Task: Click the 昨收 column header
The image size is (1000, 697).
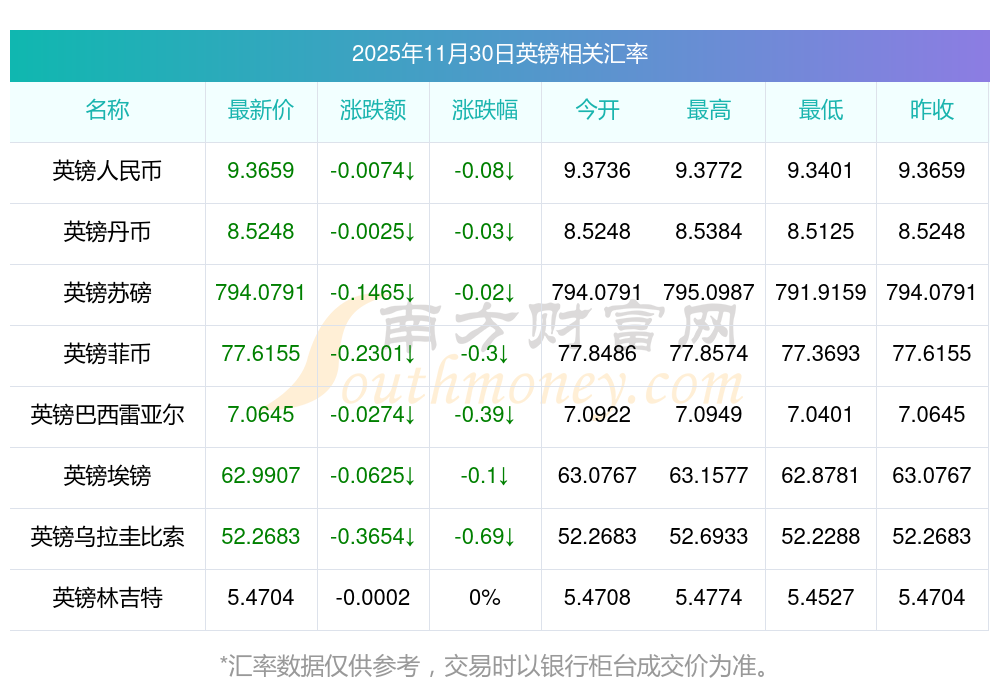Action: pyautogui.click(x=932, y=110)
